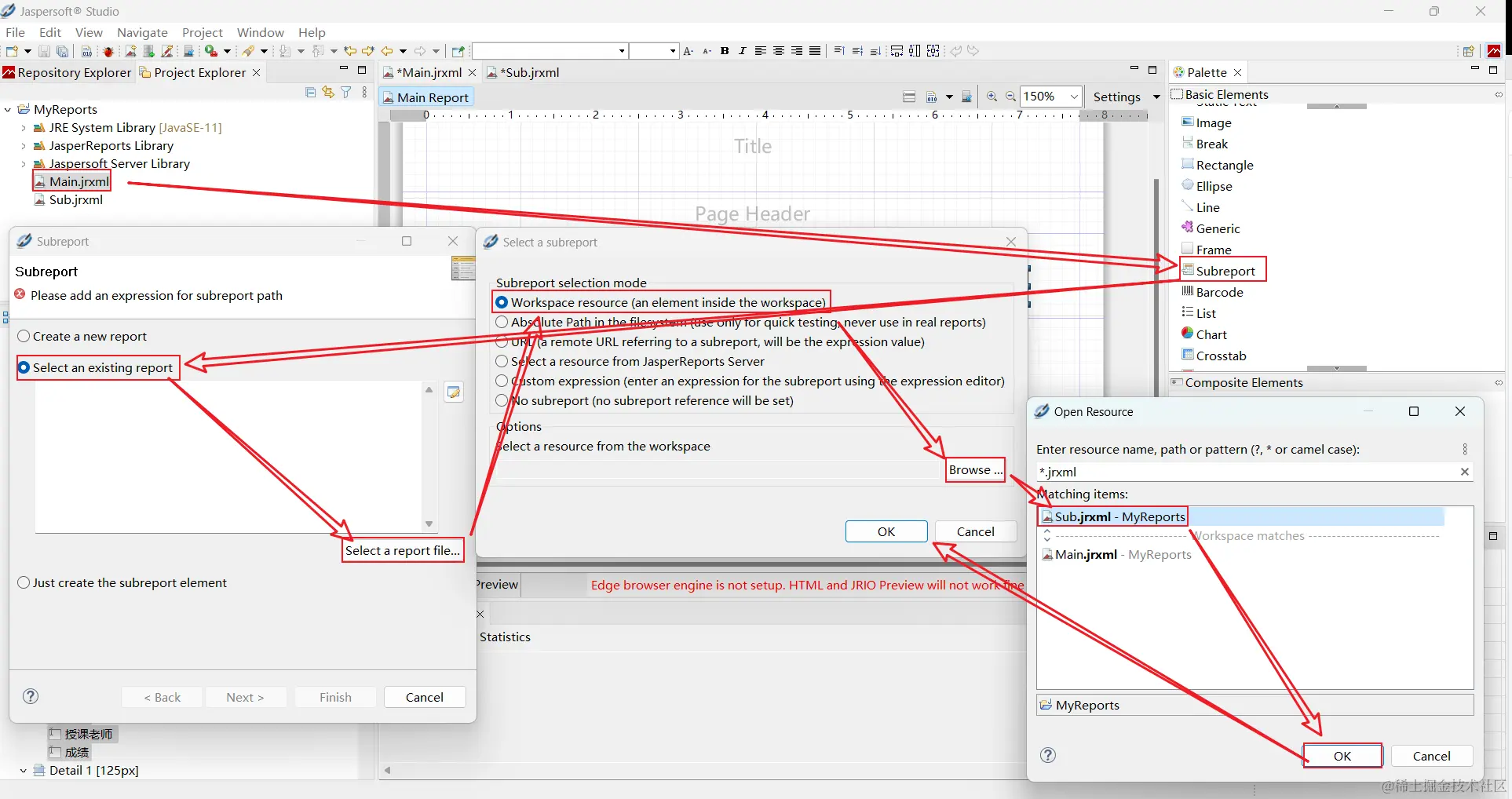Click the expression editor icon beside report list
Image resolution: width=1512 pixels, height=799 pixels.
[454, 392]
